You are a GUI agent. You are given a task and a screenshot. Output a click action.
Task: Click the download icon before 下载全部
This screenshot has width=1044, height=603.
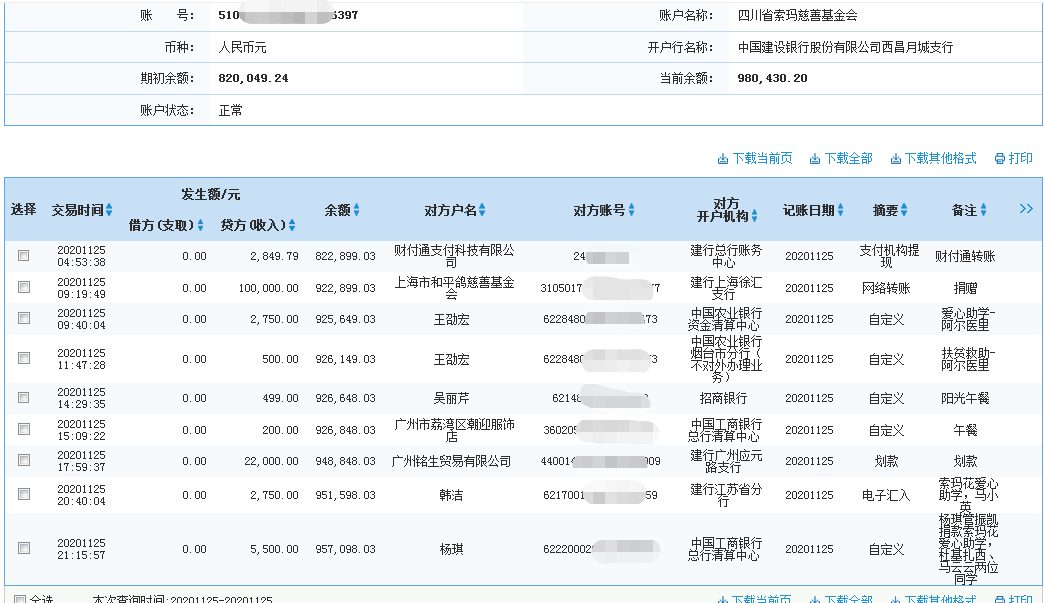pos(815,159)
